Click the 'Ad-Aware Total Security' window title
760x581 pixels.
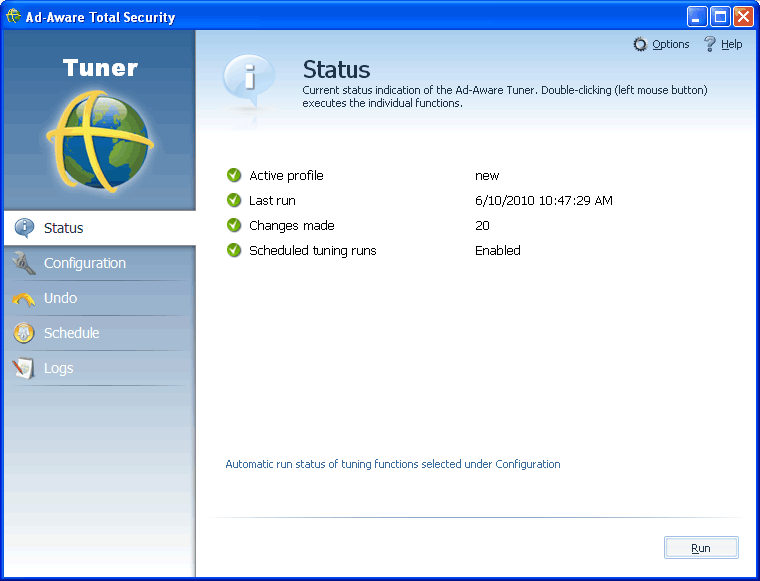pyautogui.click(x=100, y=17)
